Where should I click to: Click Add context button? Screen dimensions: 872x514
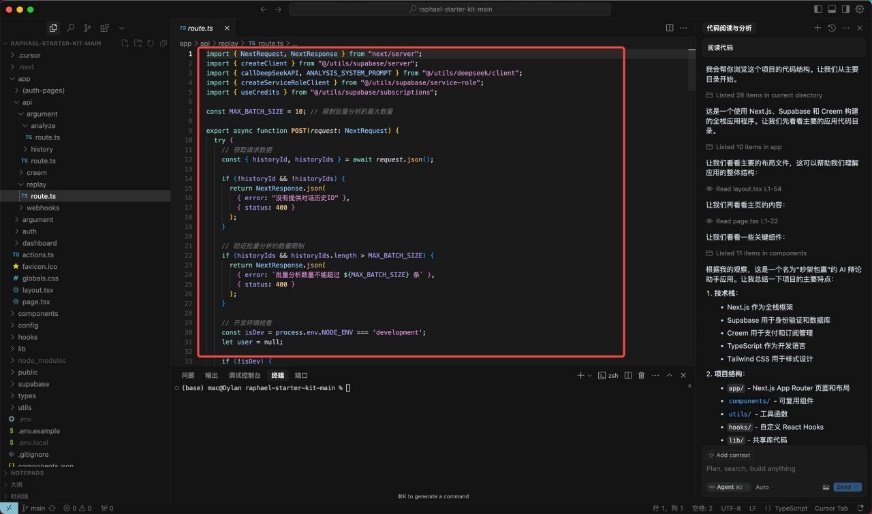click(x=733, y=455)
